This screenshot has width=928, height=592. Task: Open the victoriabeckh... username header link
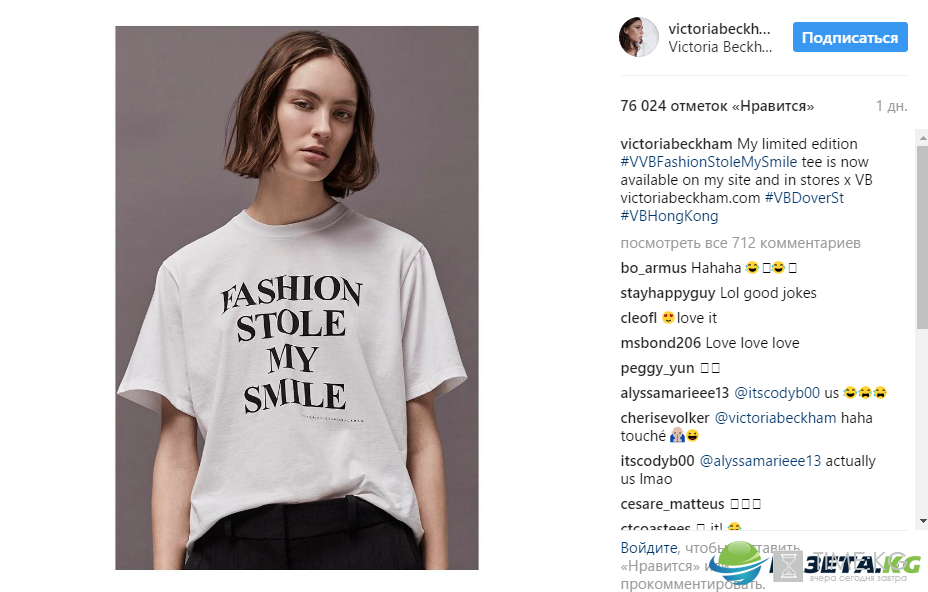pyautogui.click(x=719, y=28)
